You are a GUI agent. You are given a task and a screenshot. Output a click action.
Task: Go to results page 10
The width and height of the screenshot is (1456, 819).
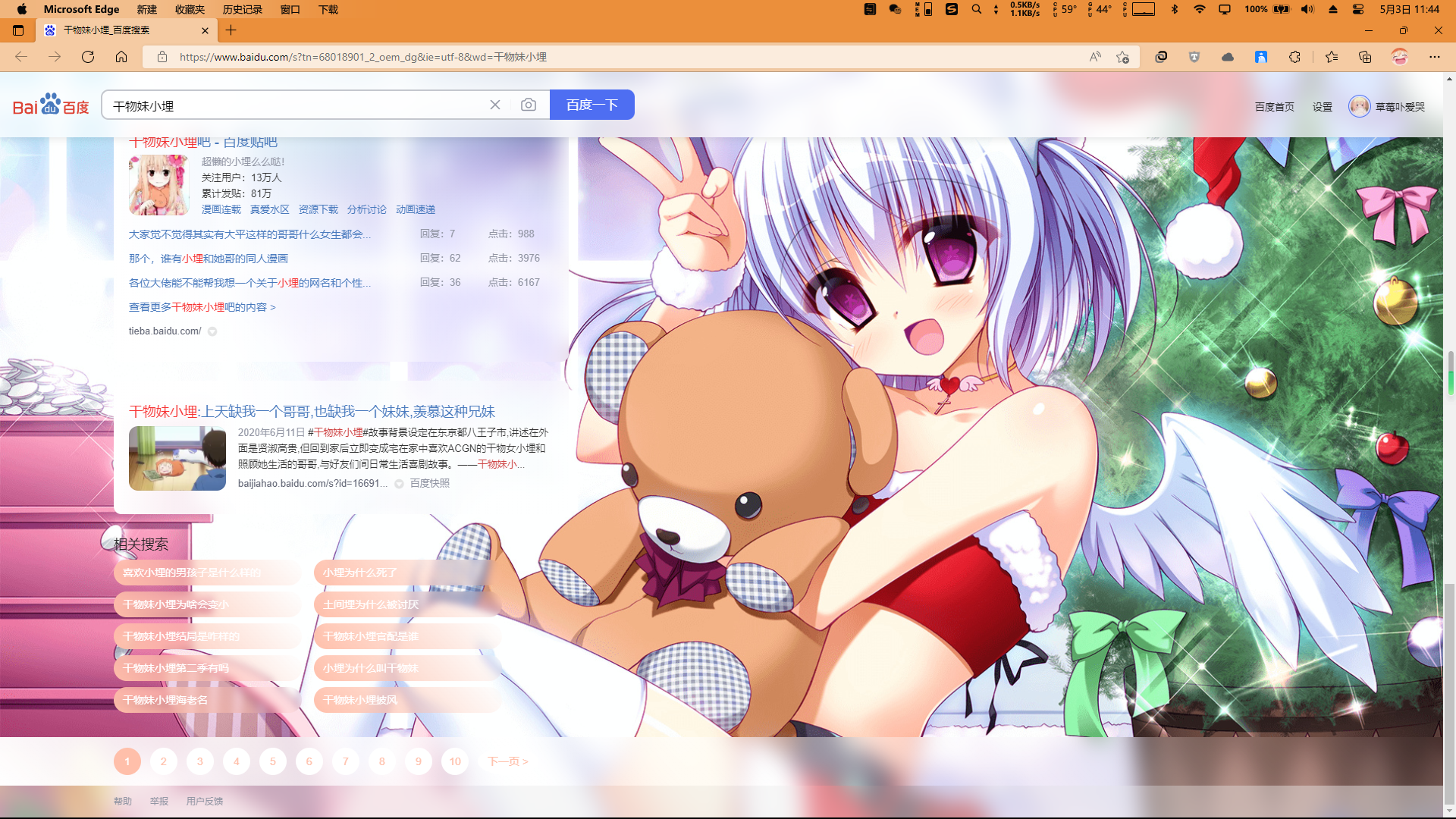tap(455, 761)
